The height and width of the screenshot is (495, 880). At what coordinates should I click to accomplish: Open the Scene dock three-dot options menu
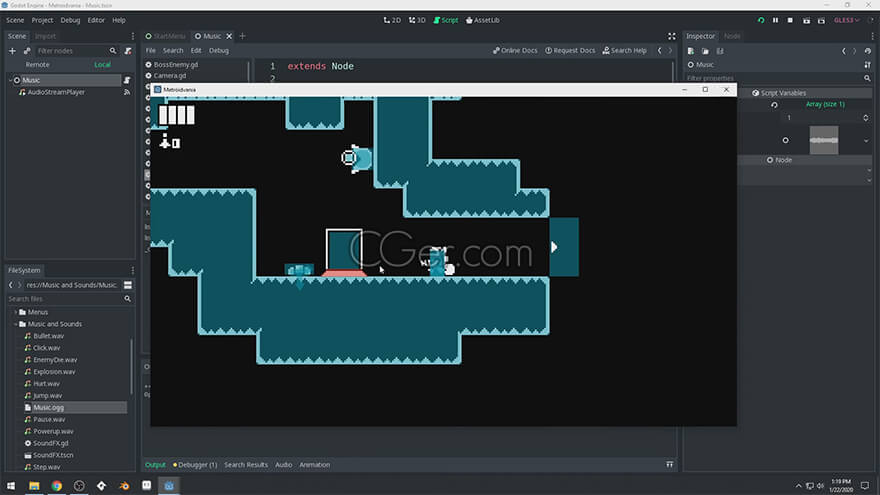[x=133, y=36]
